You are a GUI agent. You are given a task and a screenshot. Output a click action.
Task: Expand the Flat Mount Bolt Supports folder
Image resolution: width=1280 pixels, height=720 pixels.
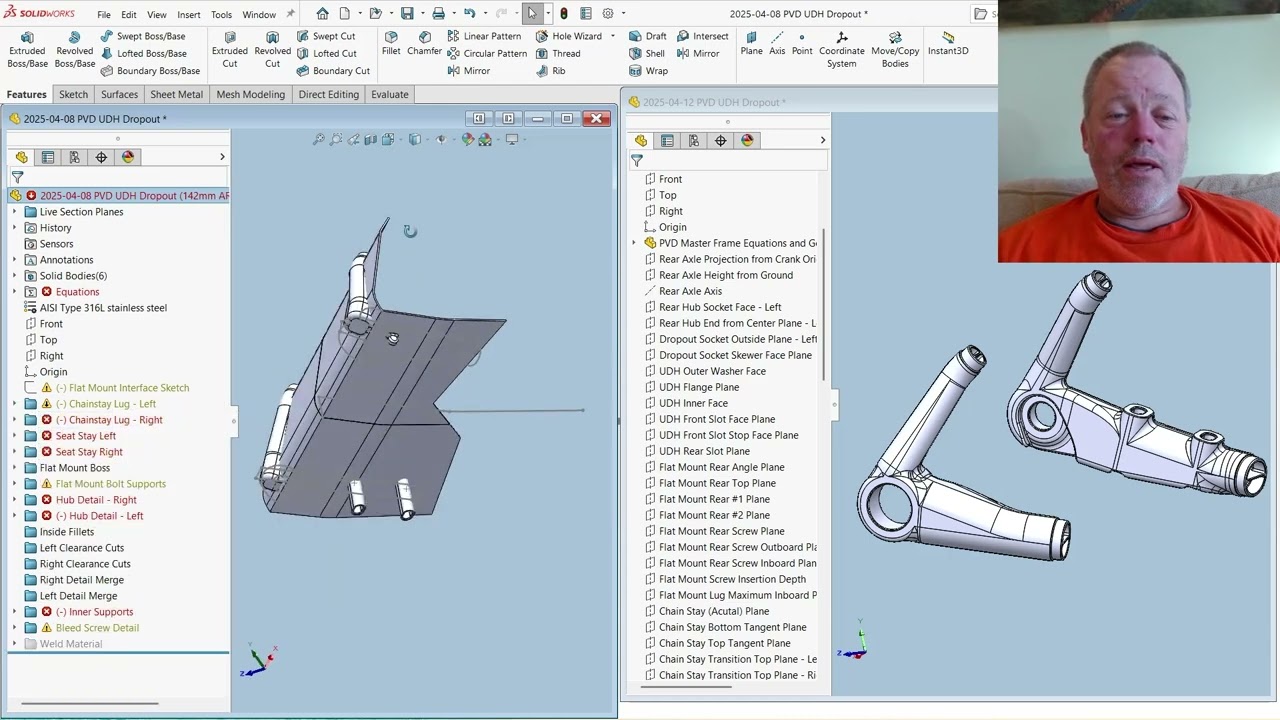click(x=14, y=484)
